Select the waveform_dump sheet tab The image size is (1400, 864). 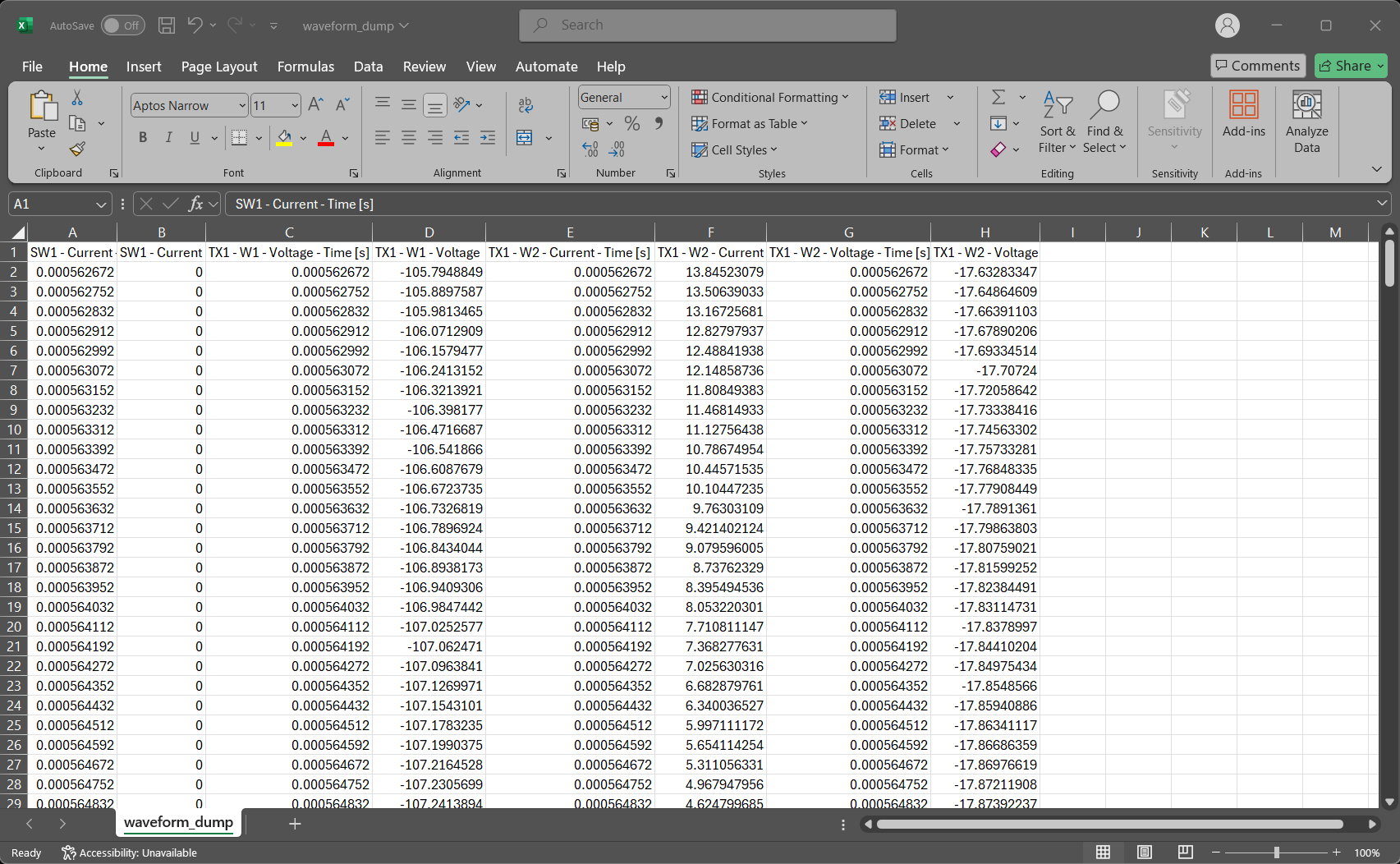click(178, 822)
